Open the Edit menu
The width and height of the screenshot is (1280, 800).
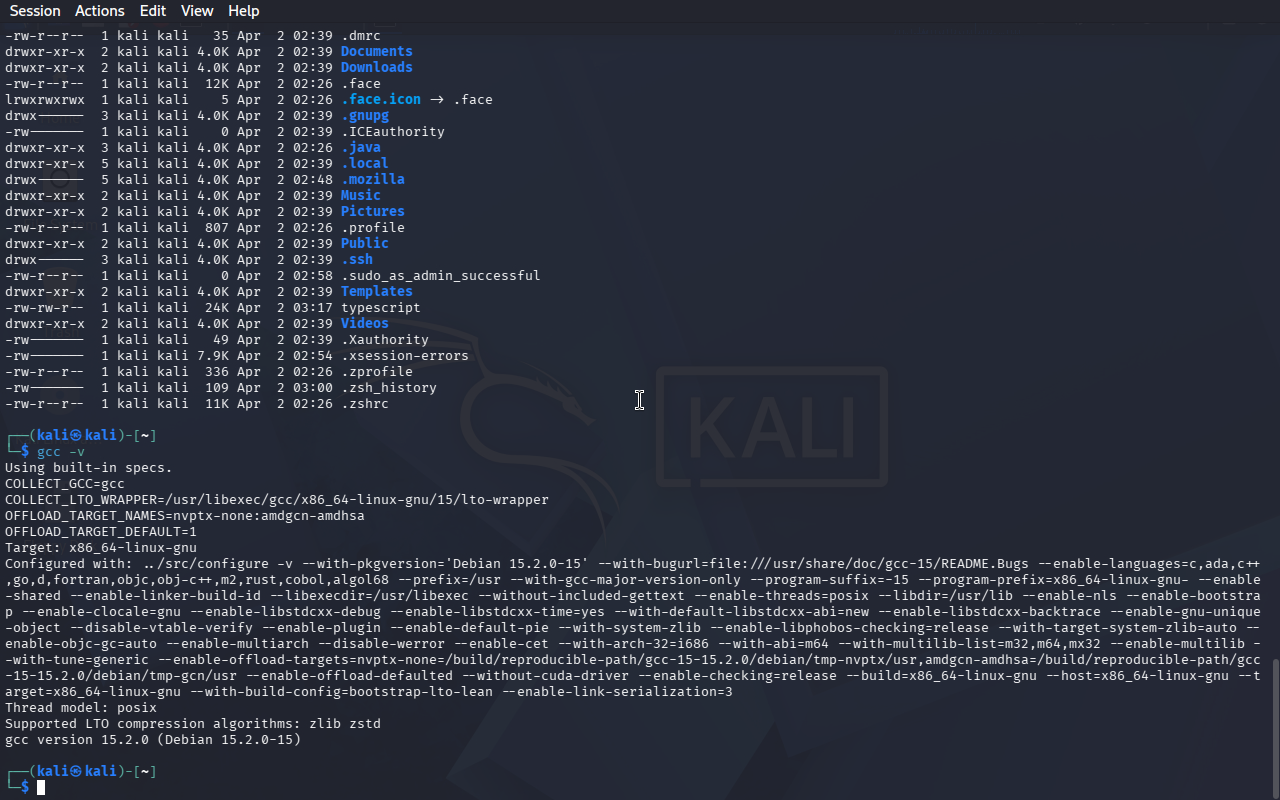[x=153, y=11]
